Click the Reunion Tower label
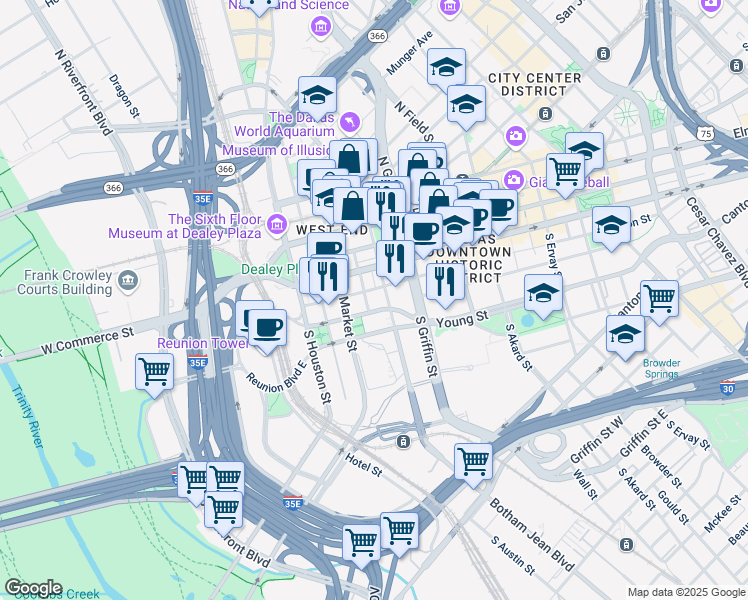Screen dimensions: 748x600 pyautogui.click(x=204, y=343)
